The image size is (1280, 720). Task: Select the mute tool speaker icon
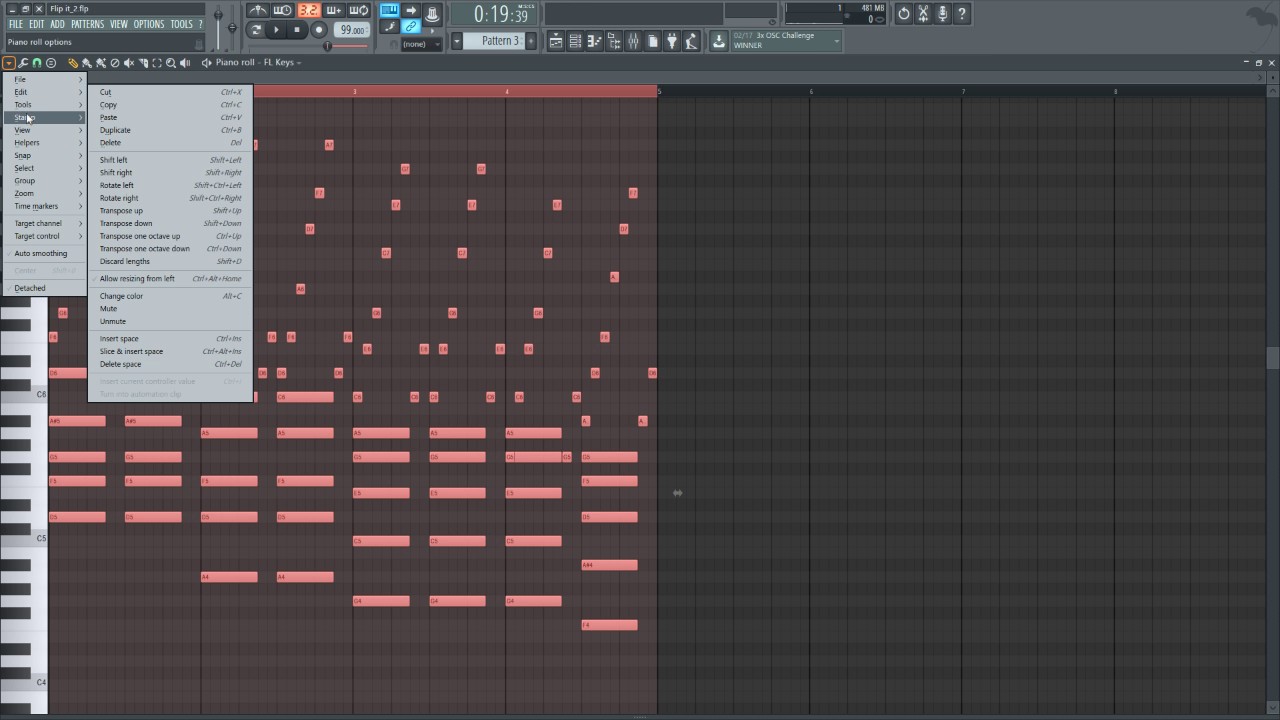[128, 63]
